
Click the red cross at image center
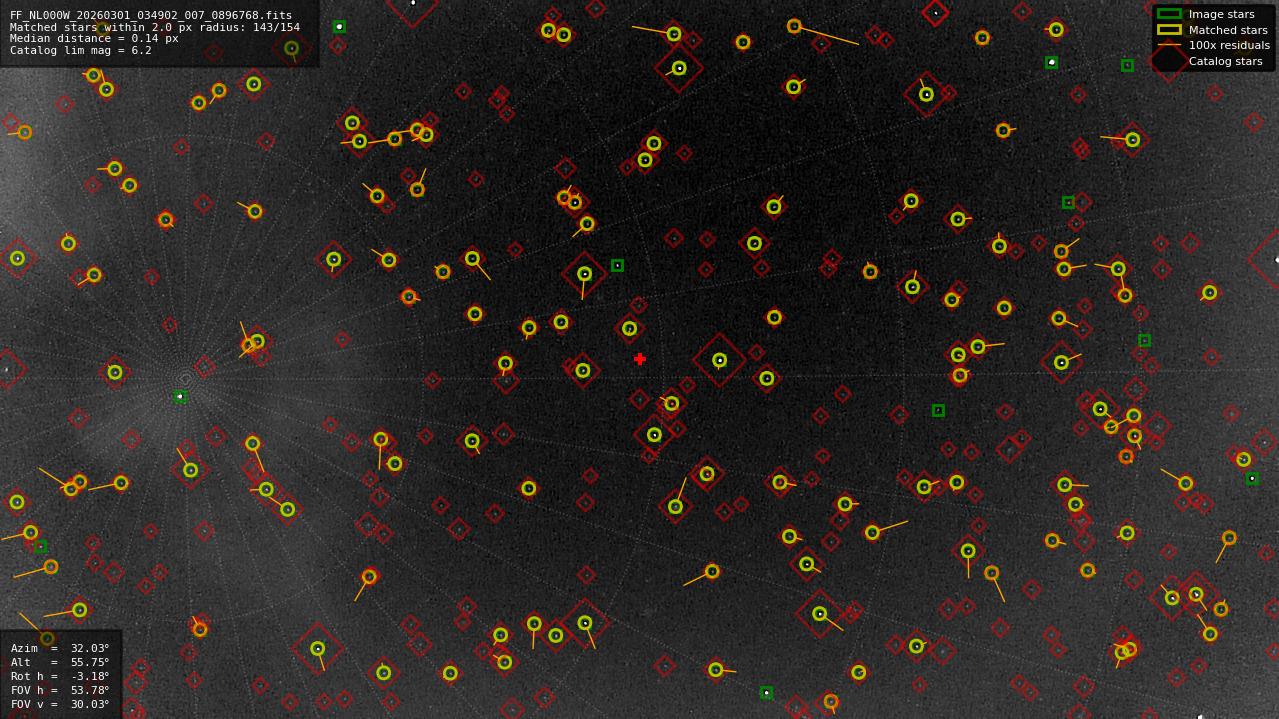point(640,359)
